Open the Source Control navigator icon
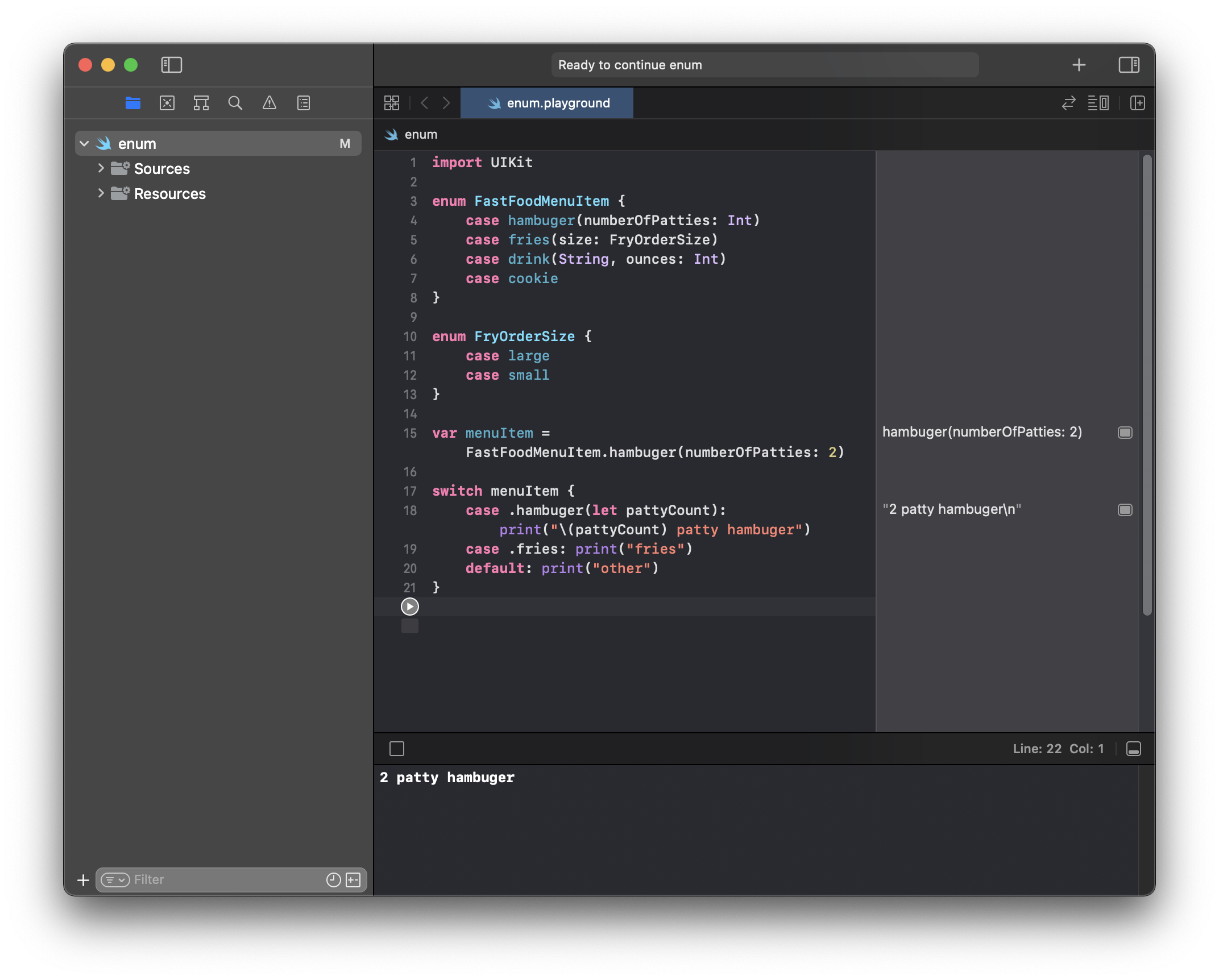Screen dimensions: 1219x980 tap(167, 103)
